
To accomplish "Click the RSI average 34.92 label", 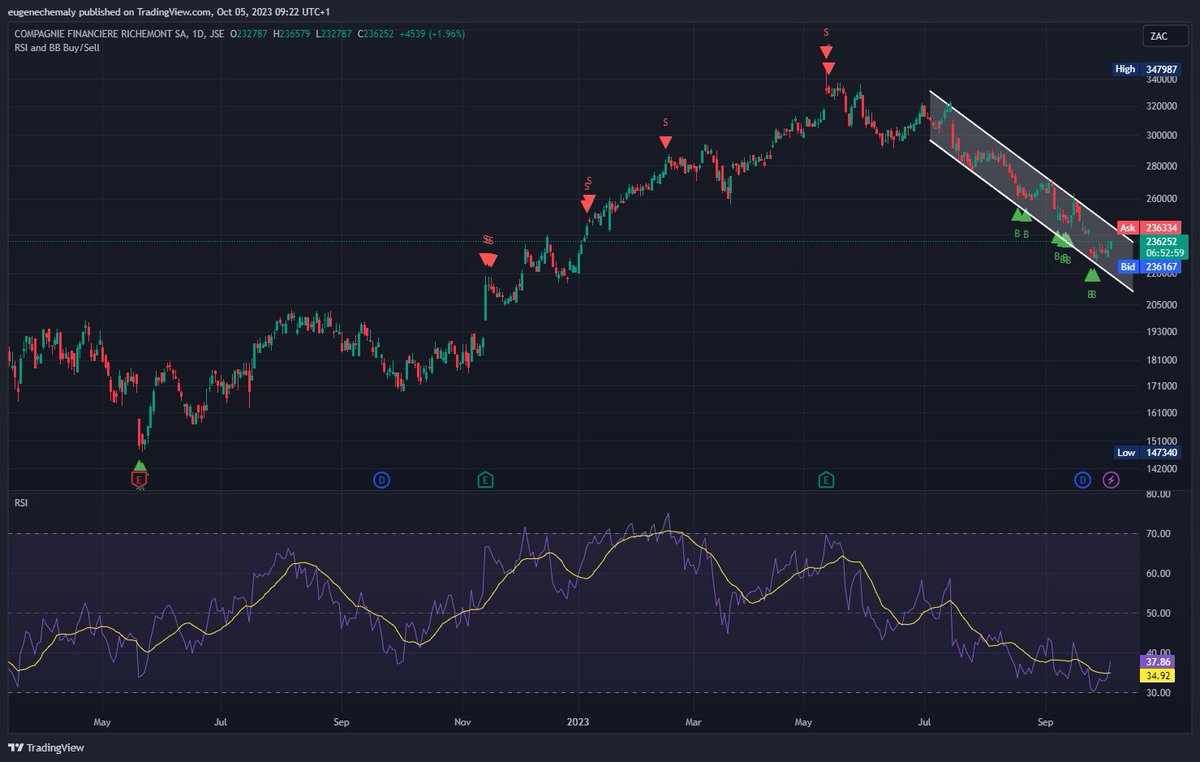I will pos(1158,675).
